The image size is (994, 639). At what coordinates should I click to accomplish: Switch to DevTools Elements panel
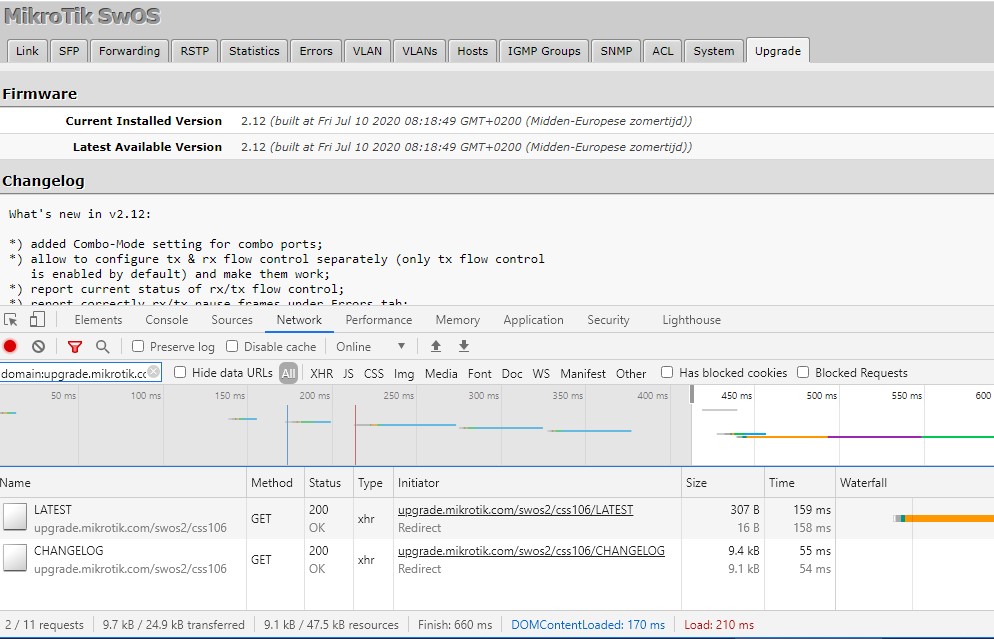pyautogui.click(x=98, y=320)
